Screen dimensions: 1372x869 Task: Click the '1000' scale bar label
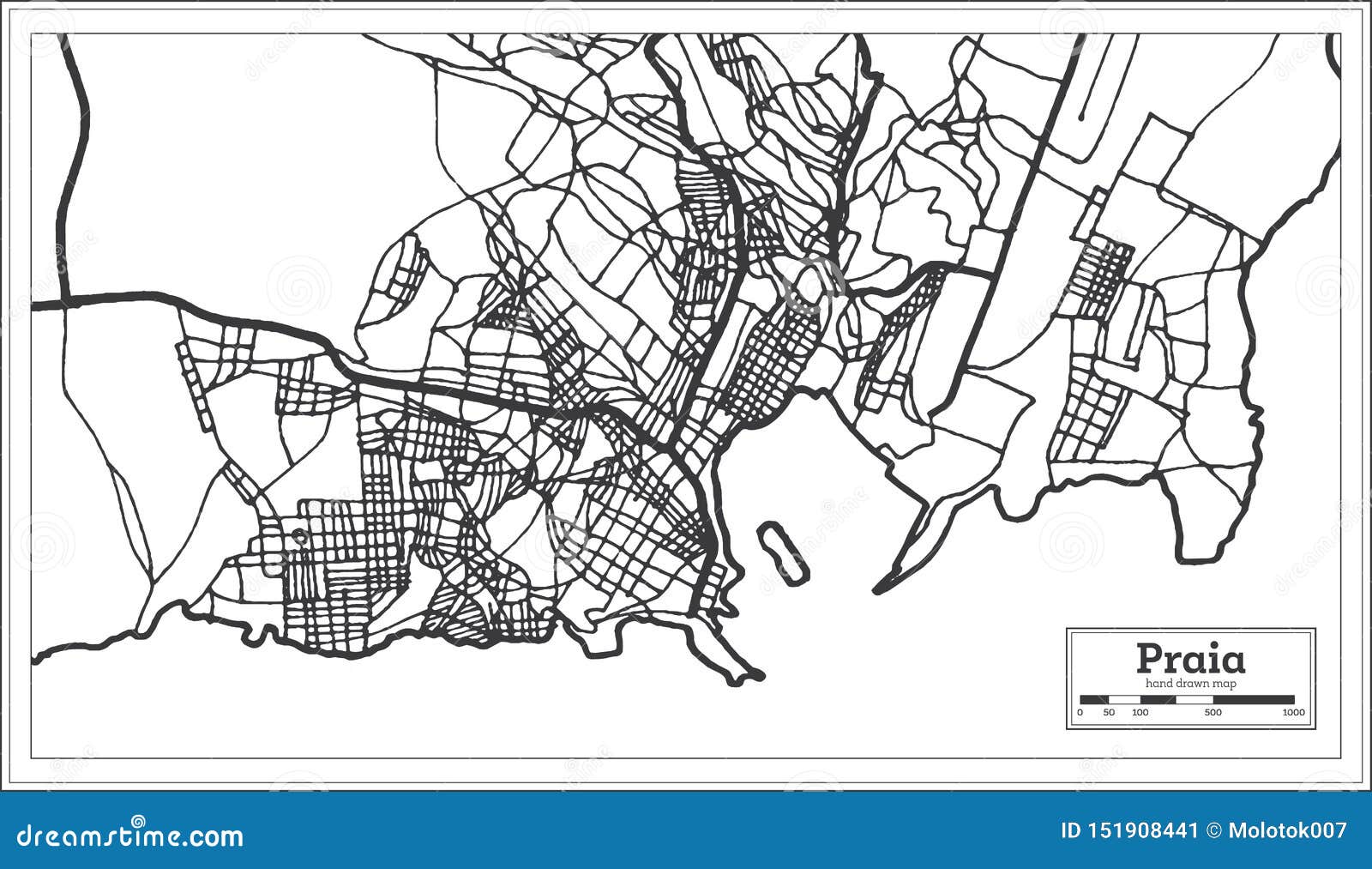coord(1294,713)
